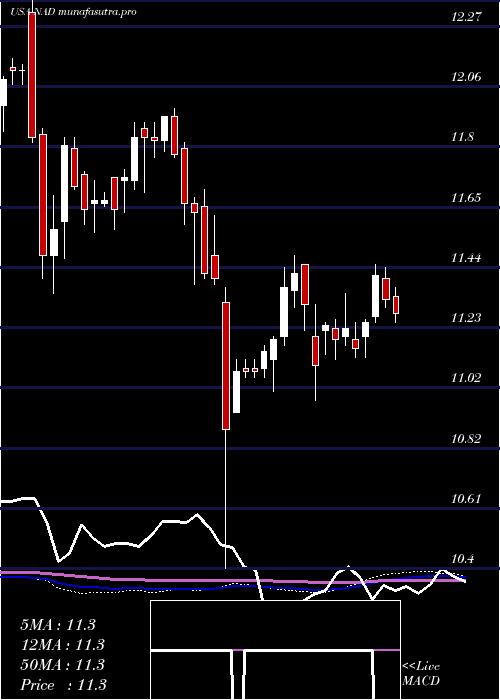Screen dimensions: 500x700
Task: Click the '5MA : 11.3' readout
Action: (x=58, y=625)
